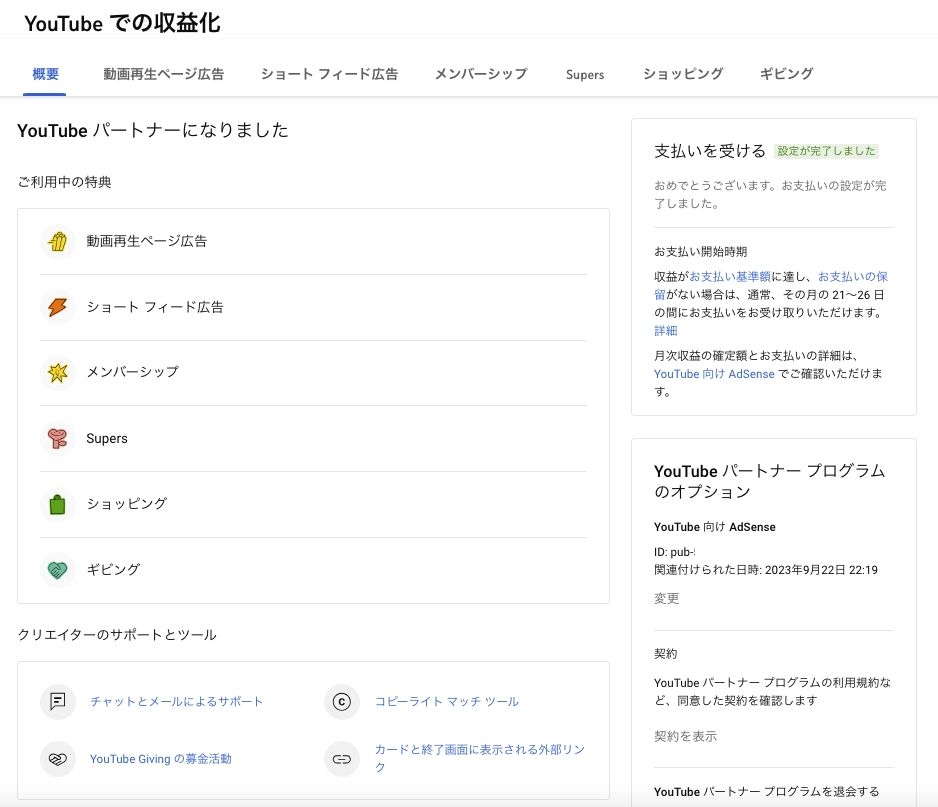Click the lightning bolt ショート フィード広告 icon
Viewport: 938px width, 807px height.
58,307
